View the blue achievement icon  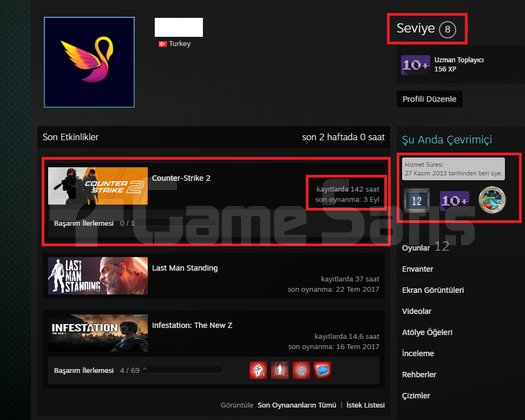pyautogui.click(x=322, y=370)
